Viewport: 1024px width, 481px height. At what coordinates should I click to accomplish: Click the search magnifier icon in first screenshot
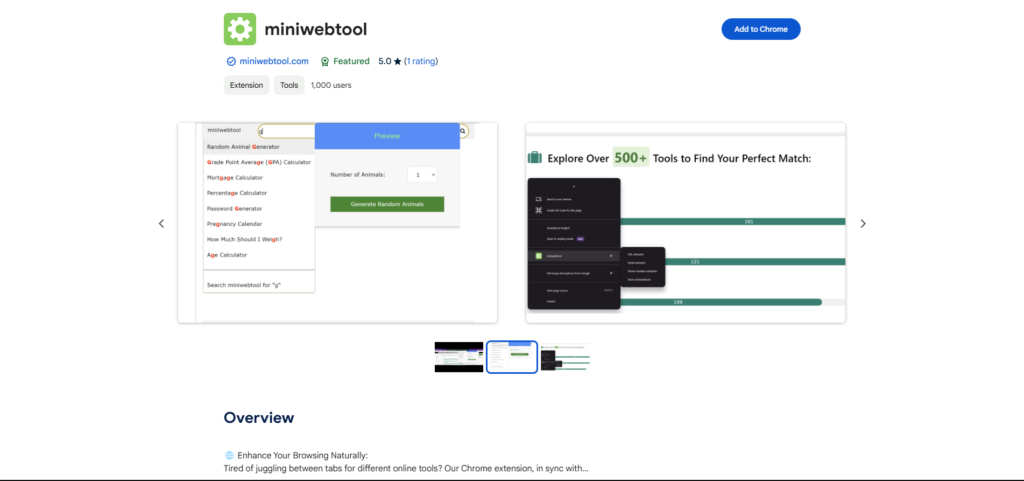(x=463, y=131)
